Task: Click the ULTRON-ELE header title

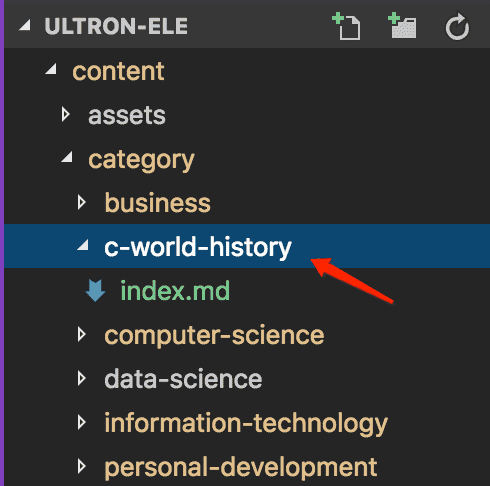Action: tap(116, 26)
